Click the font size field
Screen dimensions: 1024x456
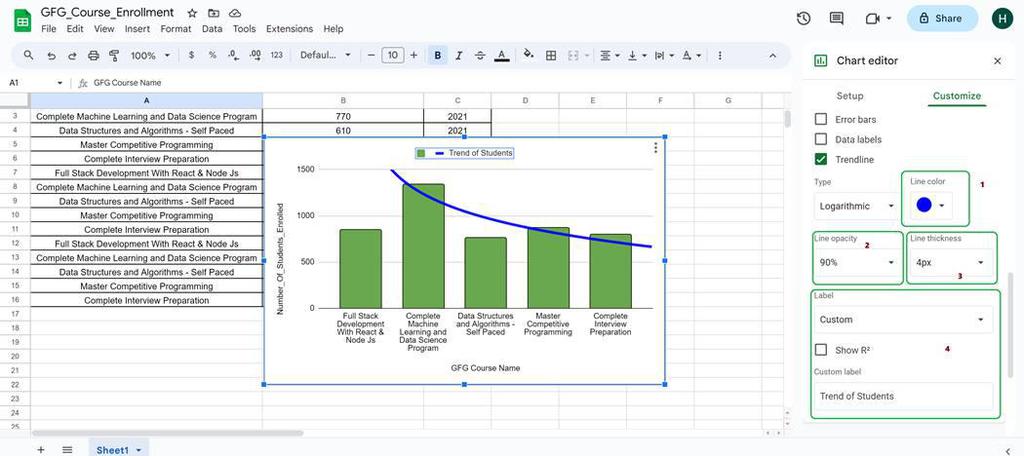click(392, 56)
